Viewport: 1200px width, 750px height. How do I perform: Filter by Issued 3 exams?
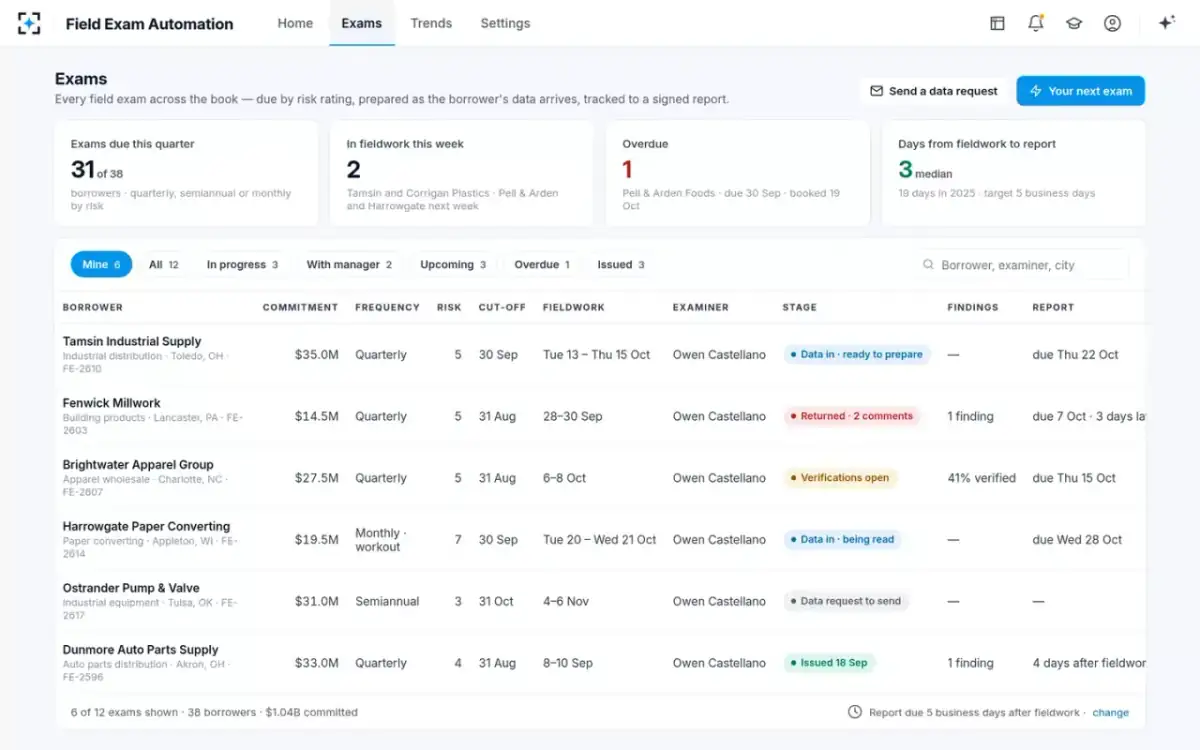click(x=621, y=264)
